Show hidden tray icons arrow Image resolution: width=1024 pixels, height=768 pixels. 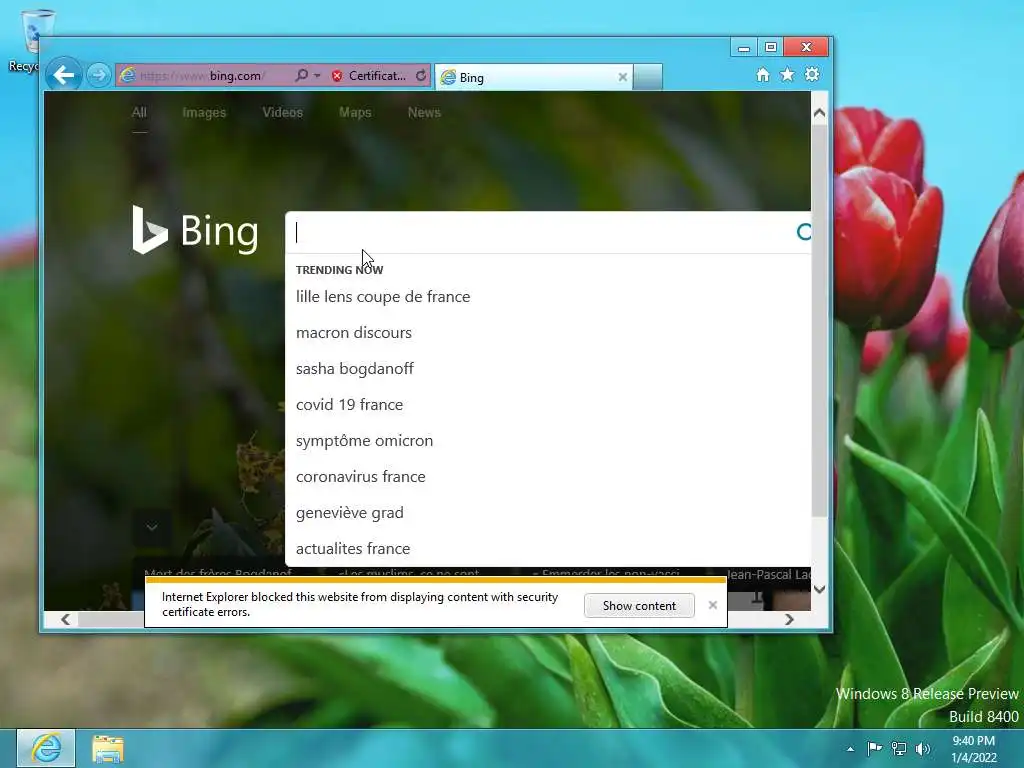[x=850, y=749]
